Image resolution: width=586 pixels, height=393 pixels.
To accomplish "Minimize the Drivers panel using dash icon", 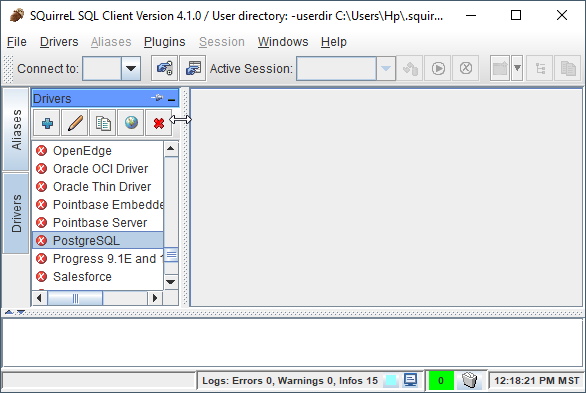I will click(x=172, y=99).
